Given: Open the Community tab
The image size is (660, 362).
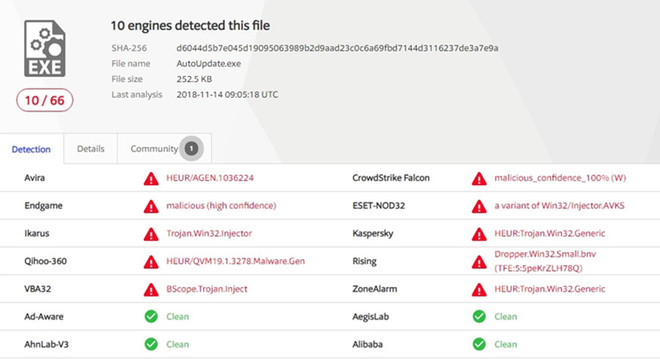Looking at the screenshot, I should tap(165, 149).
